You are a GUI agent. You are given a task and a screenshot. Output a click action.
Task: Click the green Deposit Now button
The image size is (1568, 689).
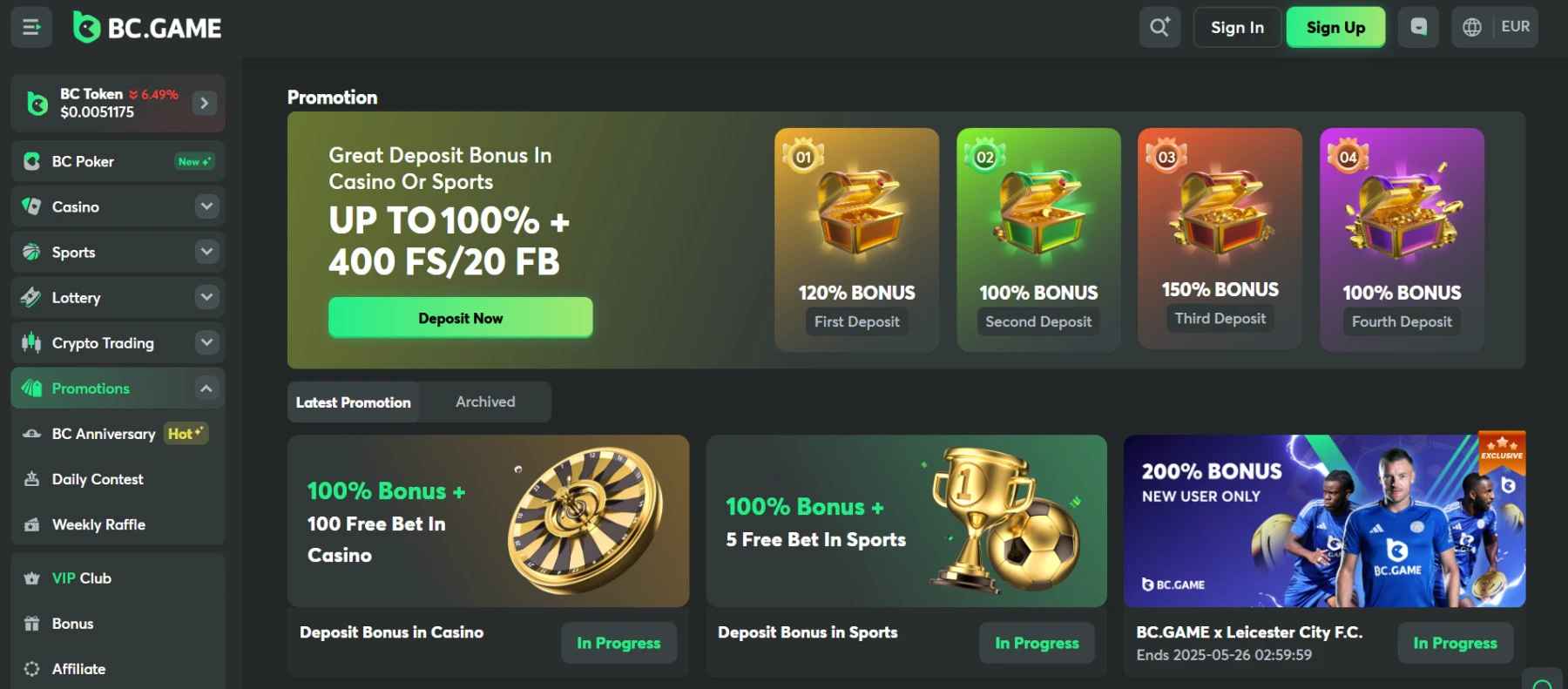[x=460, y=318]
